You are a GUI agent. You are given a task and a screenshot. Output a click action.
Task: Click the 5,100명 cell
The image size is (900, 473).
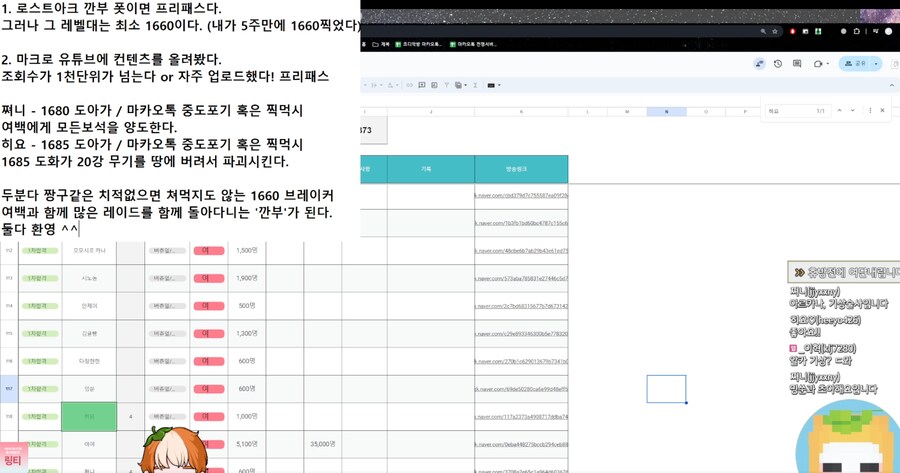247,444
